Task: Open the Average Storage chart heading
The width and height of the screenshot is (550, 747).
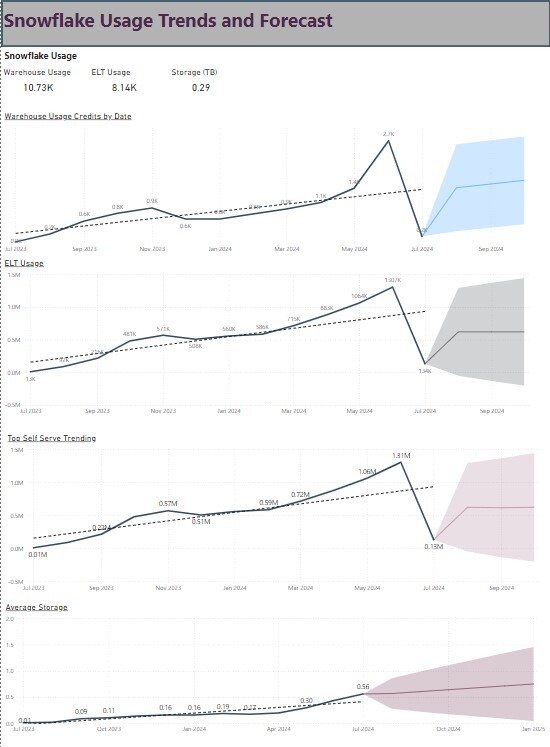Action: pos(36,607)
